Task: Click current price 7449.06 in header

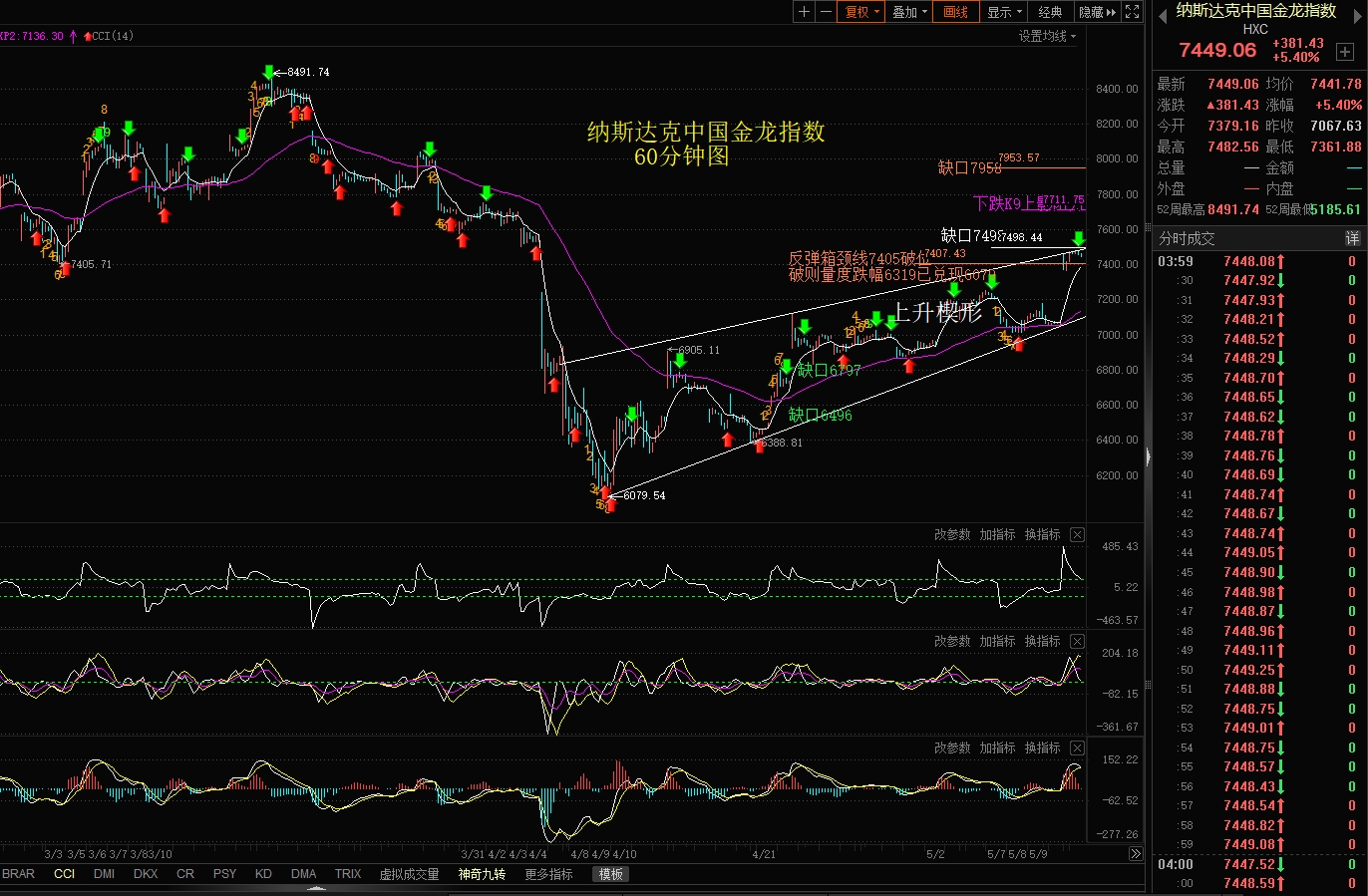Action: click(1217, 50)
